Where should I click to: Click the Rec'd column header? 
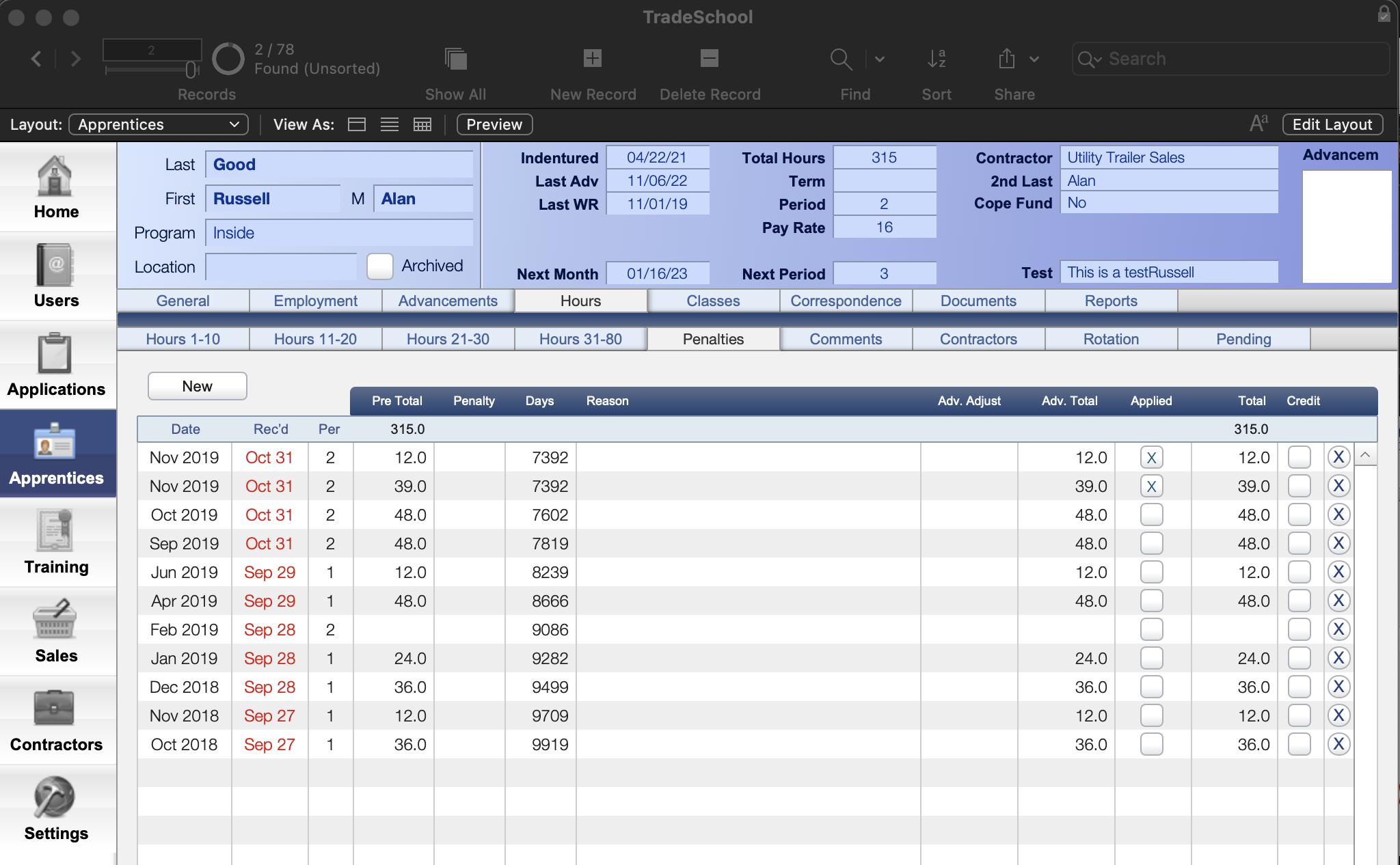pos(271,429)
